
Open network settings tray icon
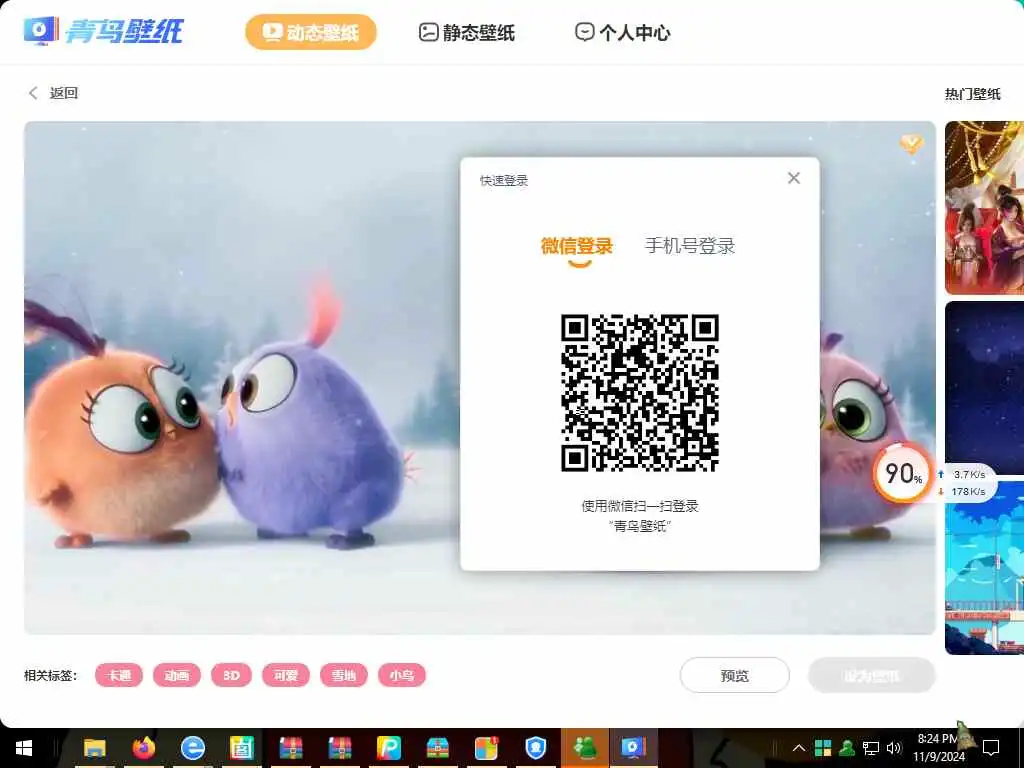871,748
